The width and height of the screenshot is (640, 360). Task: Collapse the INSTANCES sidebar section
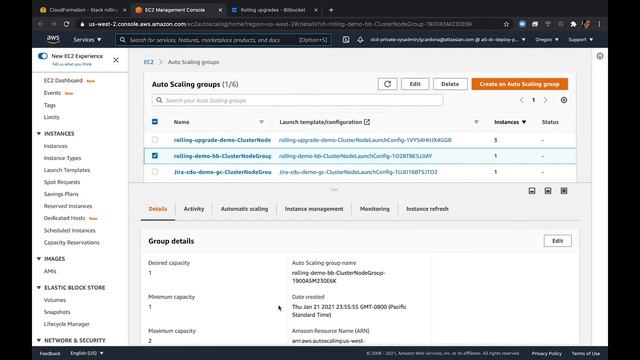[39, 133]
